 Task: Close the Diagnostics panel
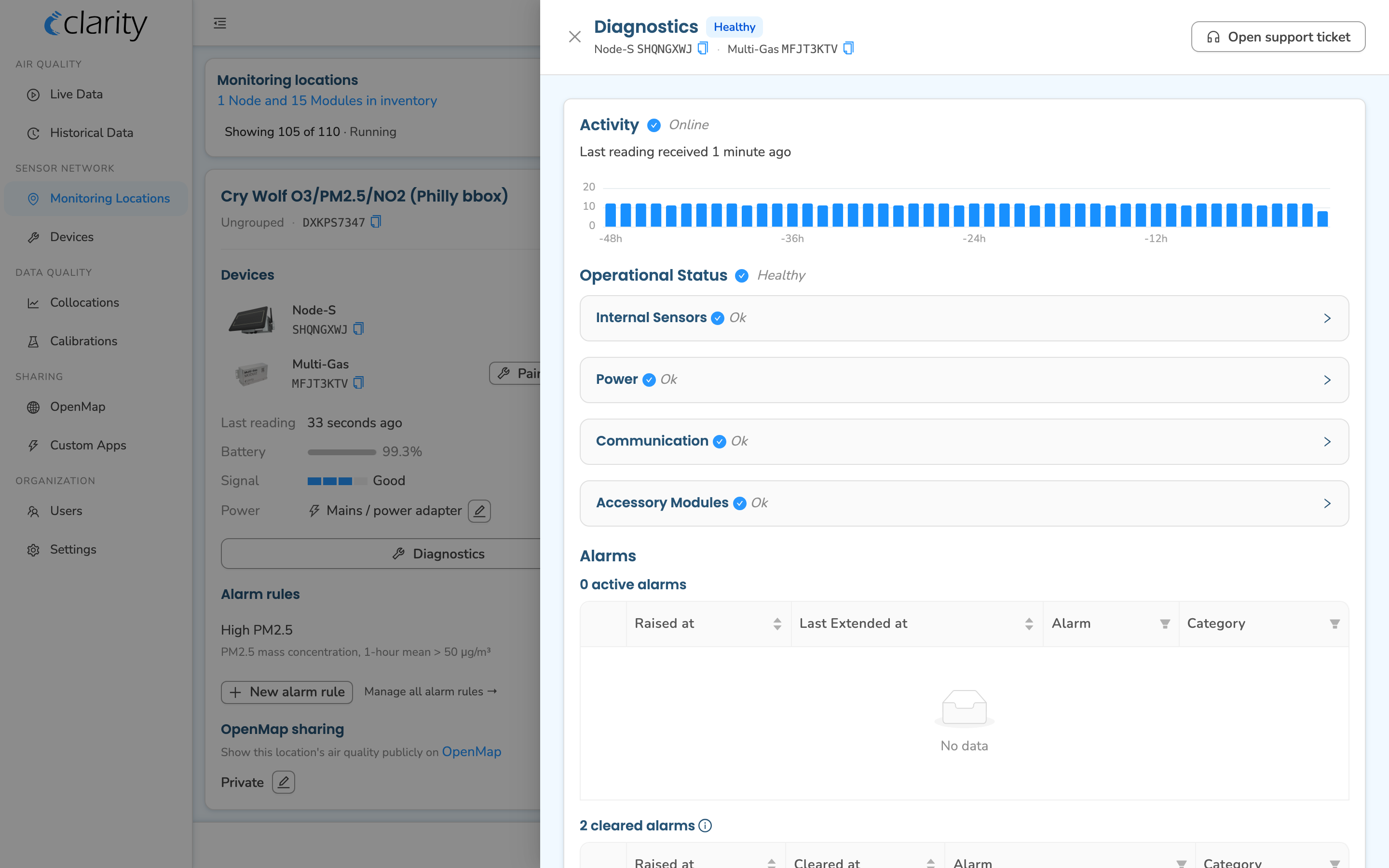pos(574,37)
